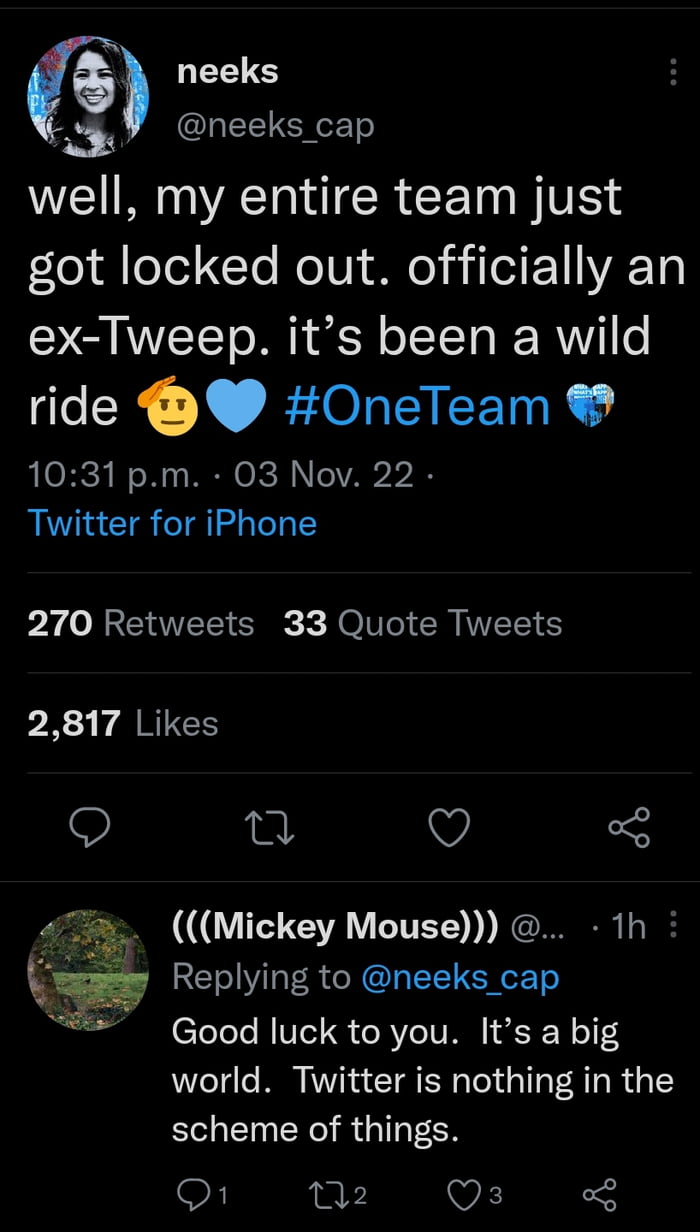Reply to the main neeks tweet
Viewport: 700px width, 1232px height.
pos(89,827)
